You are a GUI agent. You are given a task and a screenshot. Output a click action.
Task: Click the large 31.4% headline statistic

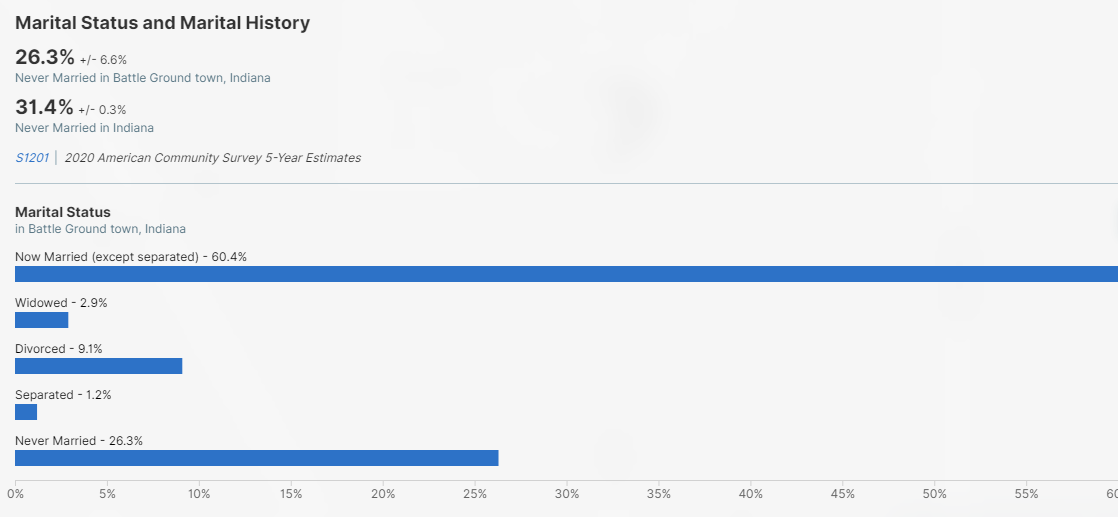click(x=44, y=107)
